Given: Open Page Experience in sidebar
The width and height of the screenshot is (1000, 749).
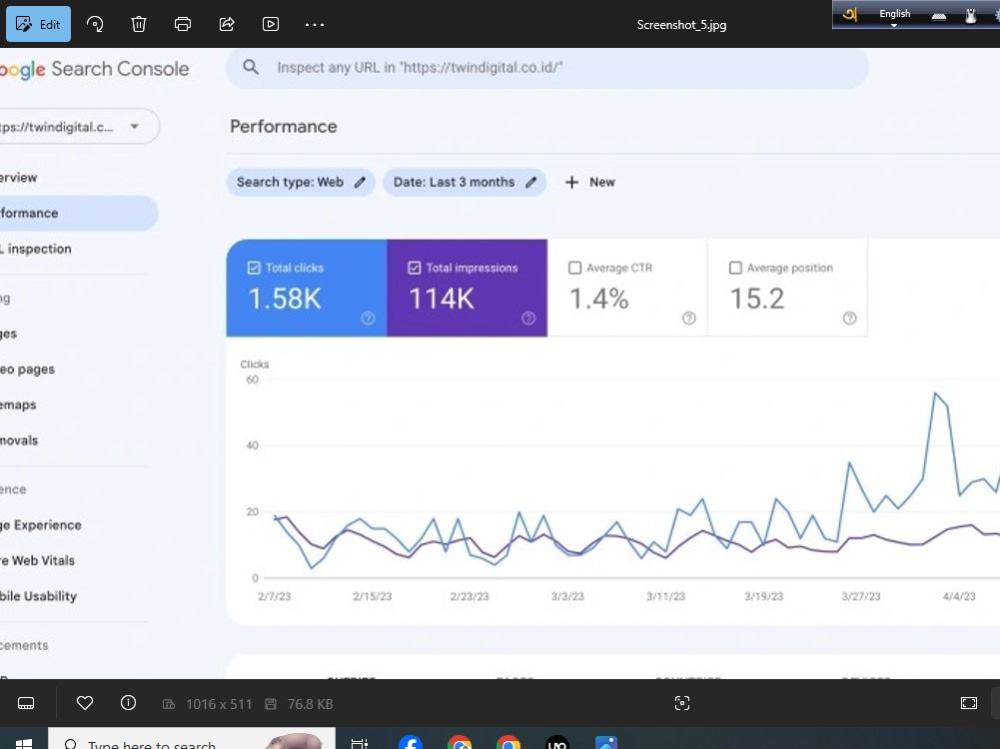Looking at the screenshot, I should coord(41,525).
